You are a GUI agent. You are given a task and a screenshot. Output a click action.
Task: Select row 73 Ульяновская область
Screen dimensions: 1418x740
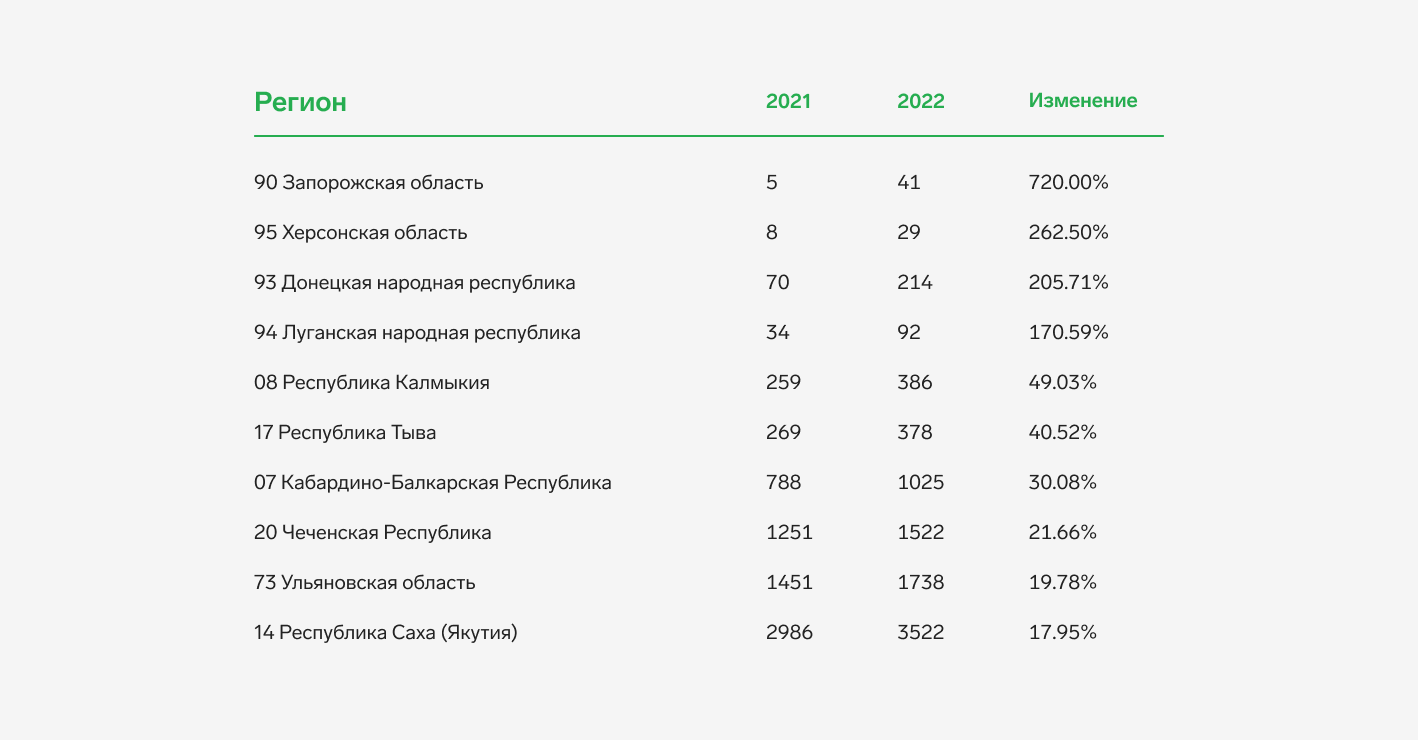(x=708, y=583)
